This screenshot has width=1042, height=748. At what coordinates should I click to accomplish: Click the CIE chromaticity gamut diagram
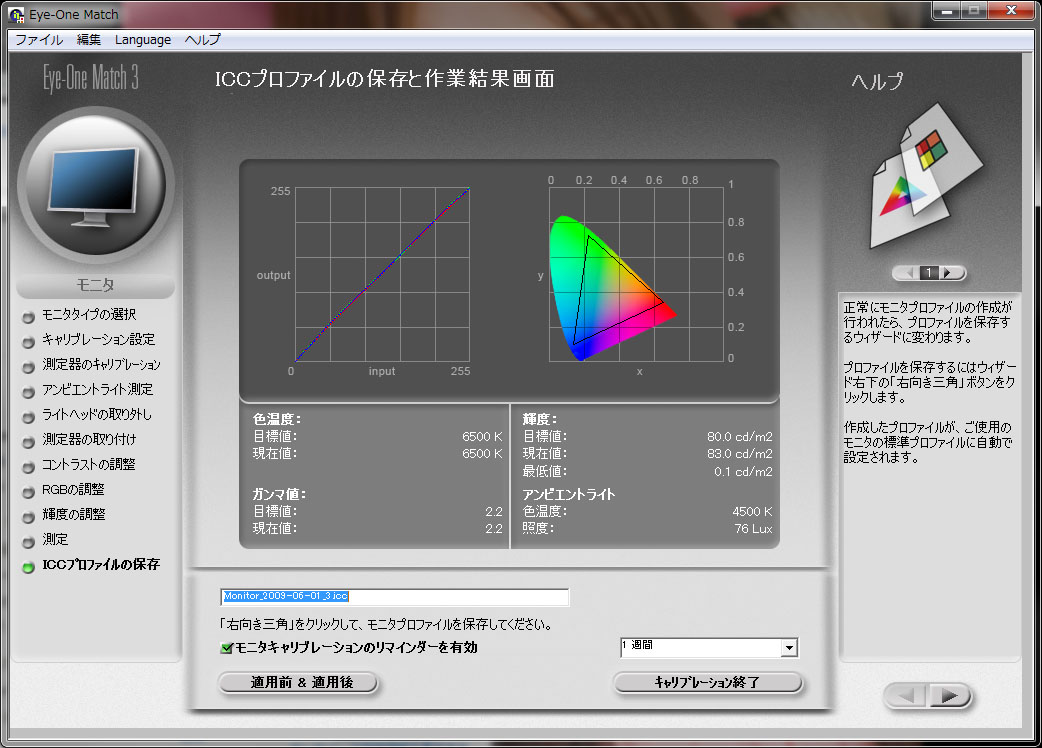pyautogui.click(x=610, y=285)
